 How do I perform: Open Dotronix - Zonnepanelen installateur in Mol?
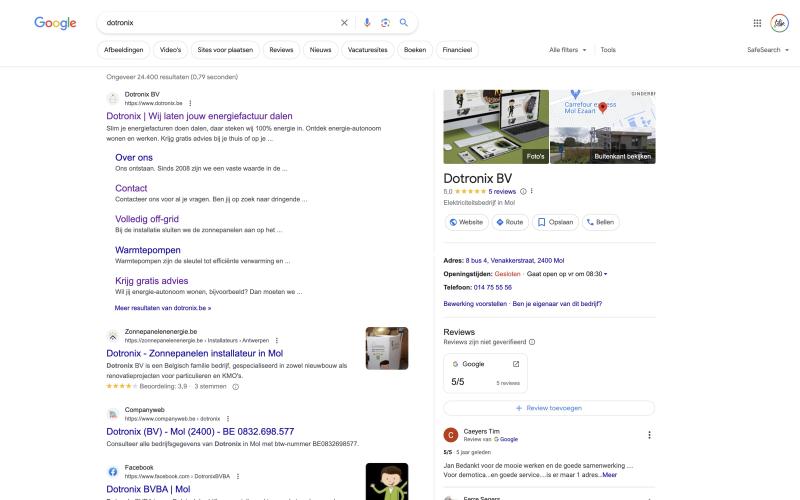coord(194,354)
